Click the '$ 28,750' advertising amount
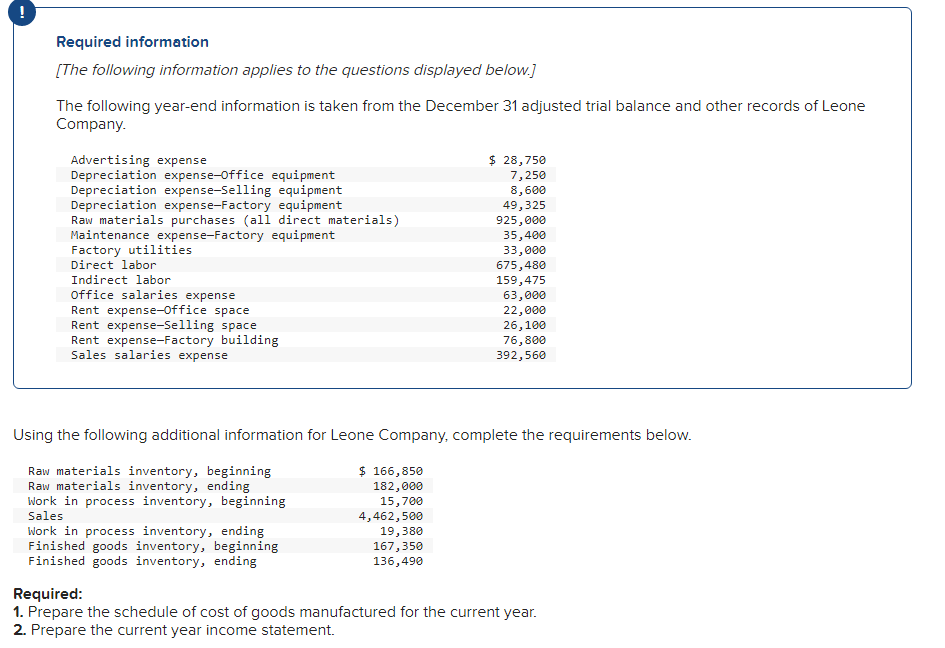 [517, 160]
